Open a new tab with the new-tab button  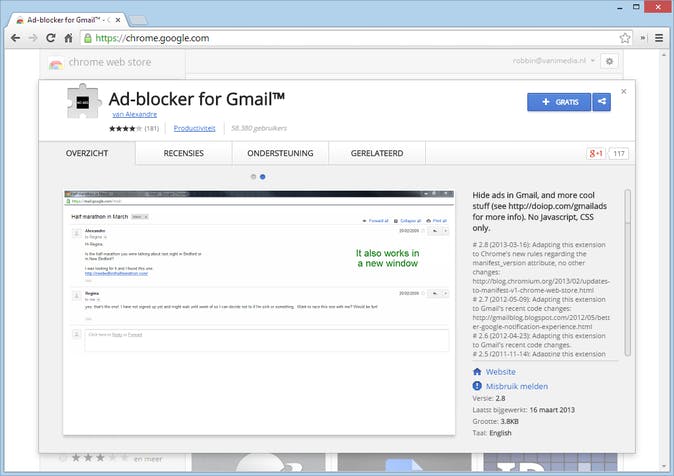click(138, 20)
